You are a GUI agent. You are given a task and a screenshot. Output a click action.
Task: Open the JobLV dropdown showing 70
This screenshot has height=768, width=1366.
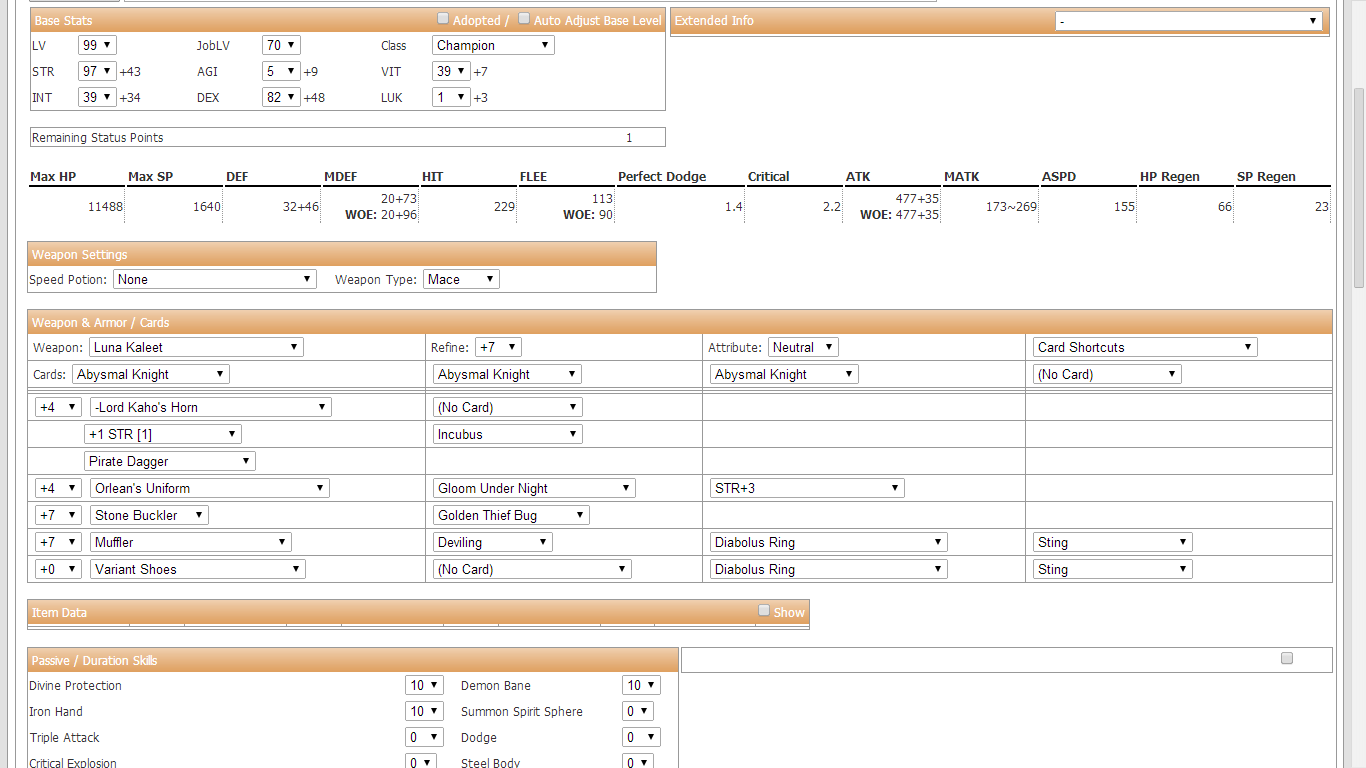point(280,44)
